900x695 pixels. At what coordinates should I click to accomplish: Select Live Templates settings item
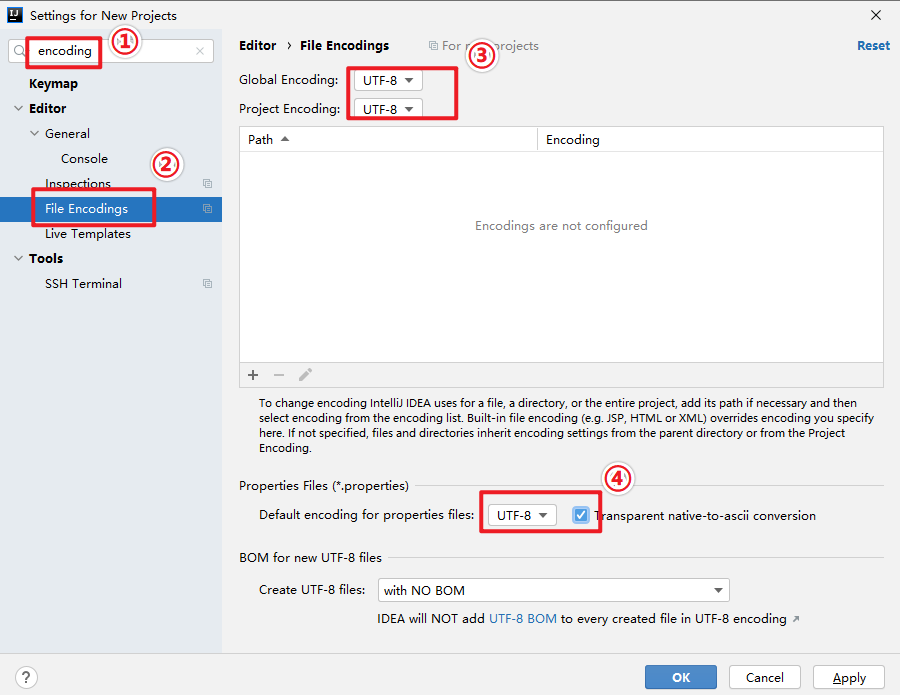pyautogui.click(x=88, y=234)
